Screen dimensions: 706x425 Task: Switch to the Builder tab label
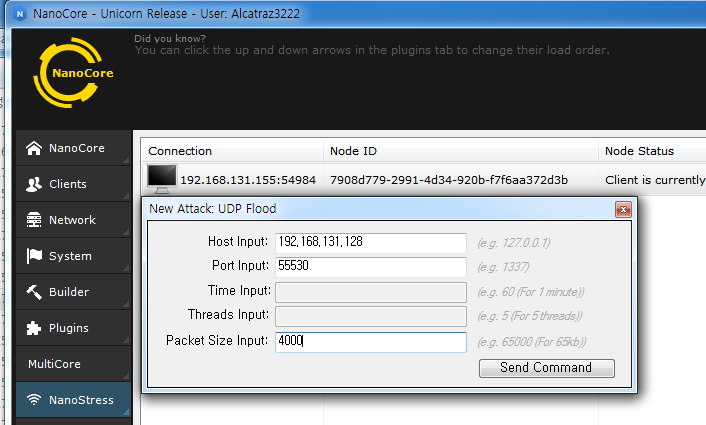coord(69,292)
